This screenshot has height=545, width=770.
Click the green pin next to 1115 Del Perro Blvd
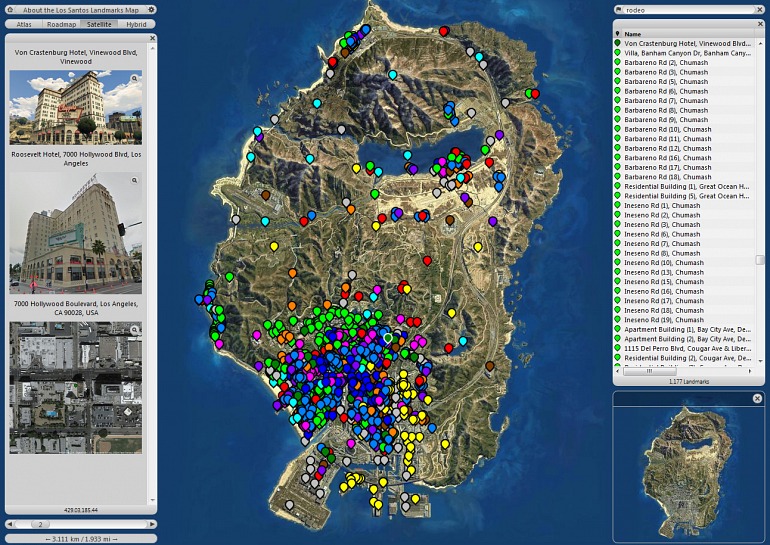pyautogui.click(x=617, y=348)
